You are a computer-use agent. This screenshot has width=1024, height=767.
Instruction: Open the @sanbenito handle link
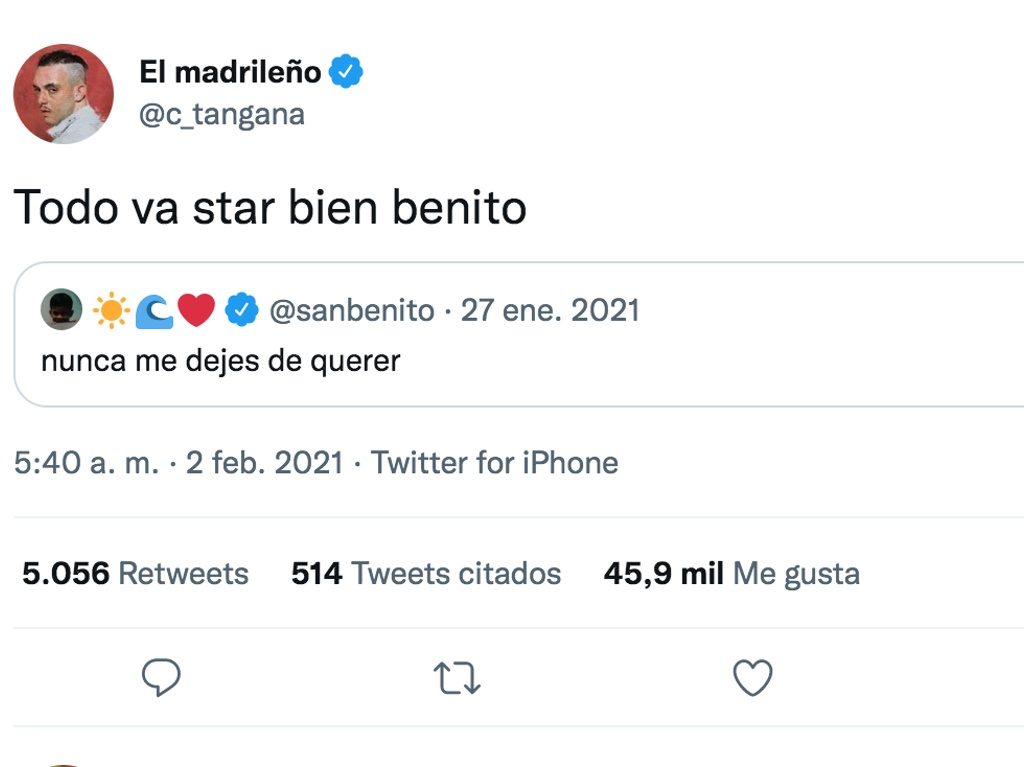pyautogui.click(x=351, y=310)
